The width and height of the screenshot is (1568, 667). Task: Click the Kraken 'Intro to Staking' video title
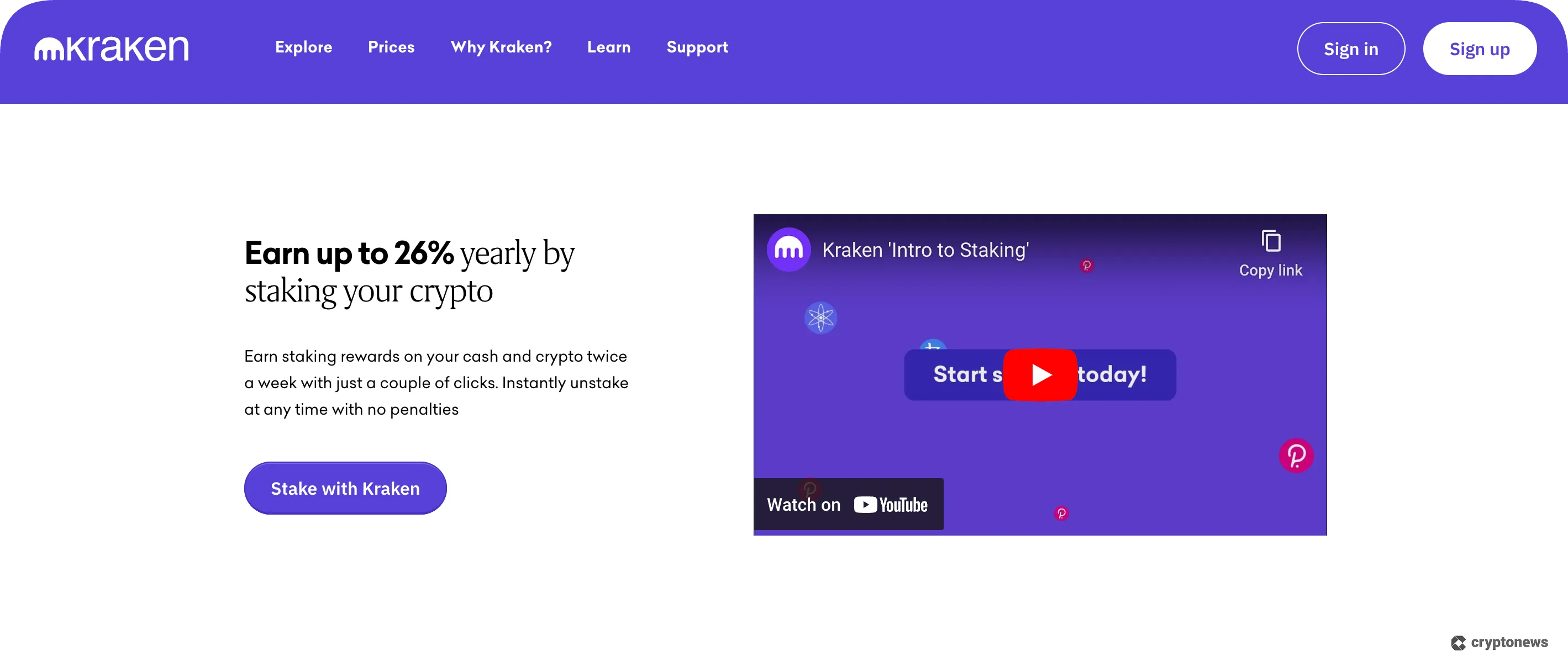point(925,250)
